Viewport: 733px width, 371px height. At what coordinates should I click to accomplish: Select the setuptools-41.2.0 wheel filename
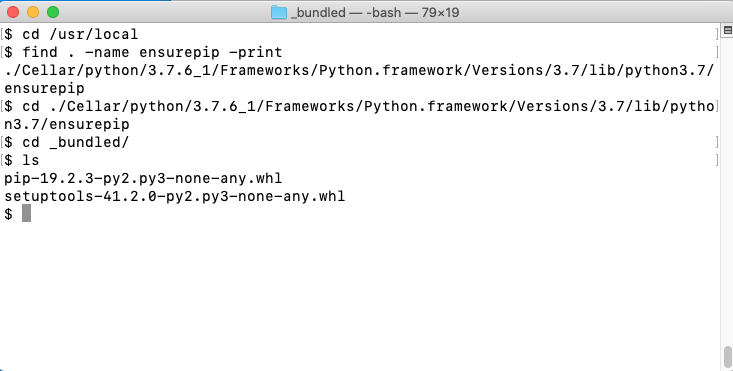(174, 196)
